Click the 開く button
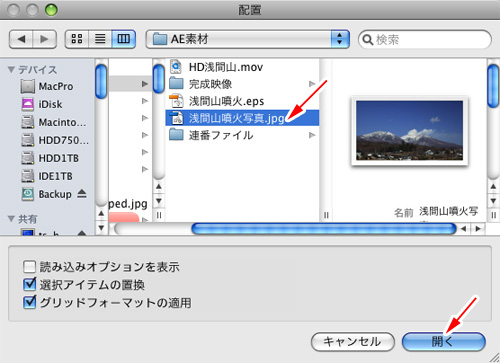 (444, 342)
